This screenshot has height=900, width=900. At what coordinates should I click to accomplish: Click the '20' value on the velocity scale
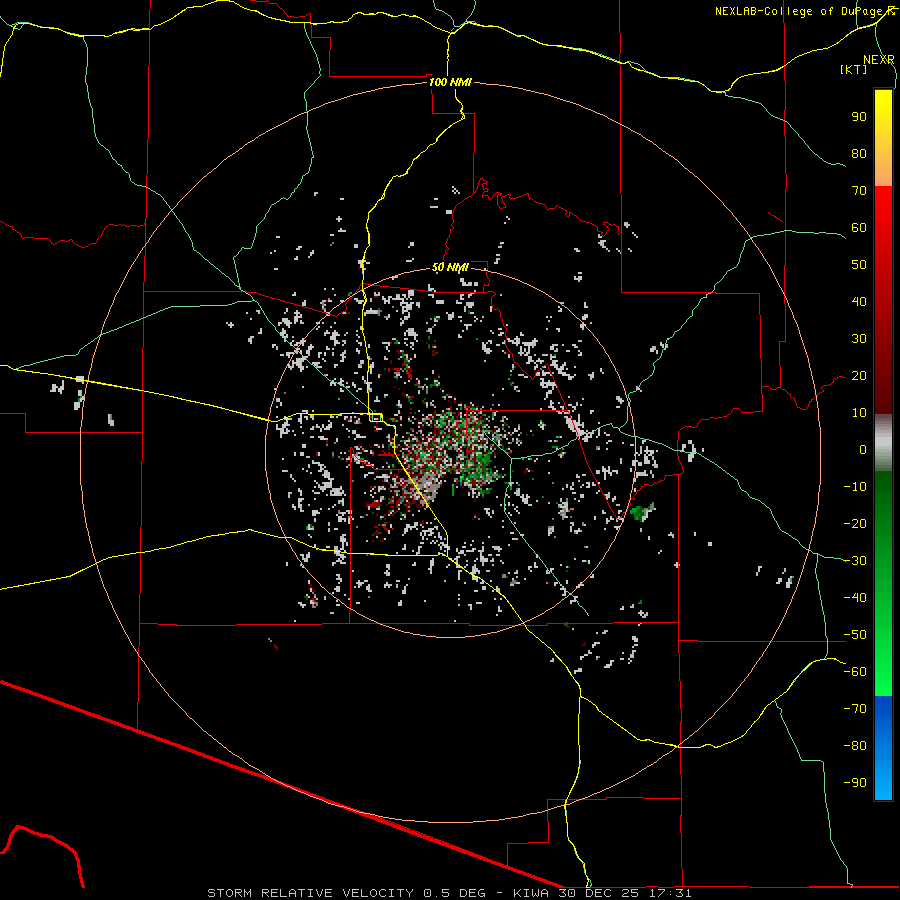pos(859,375)
